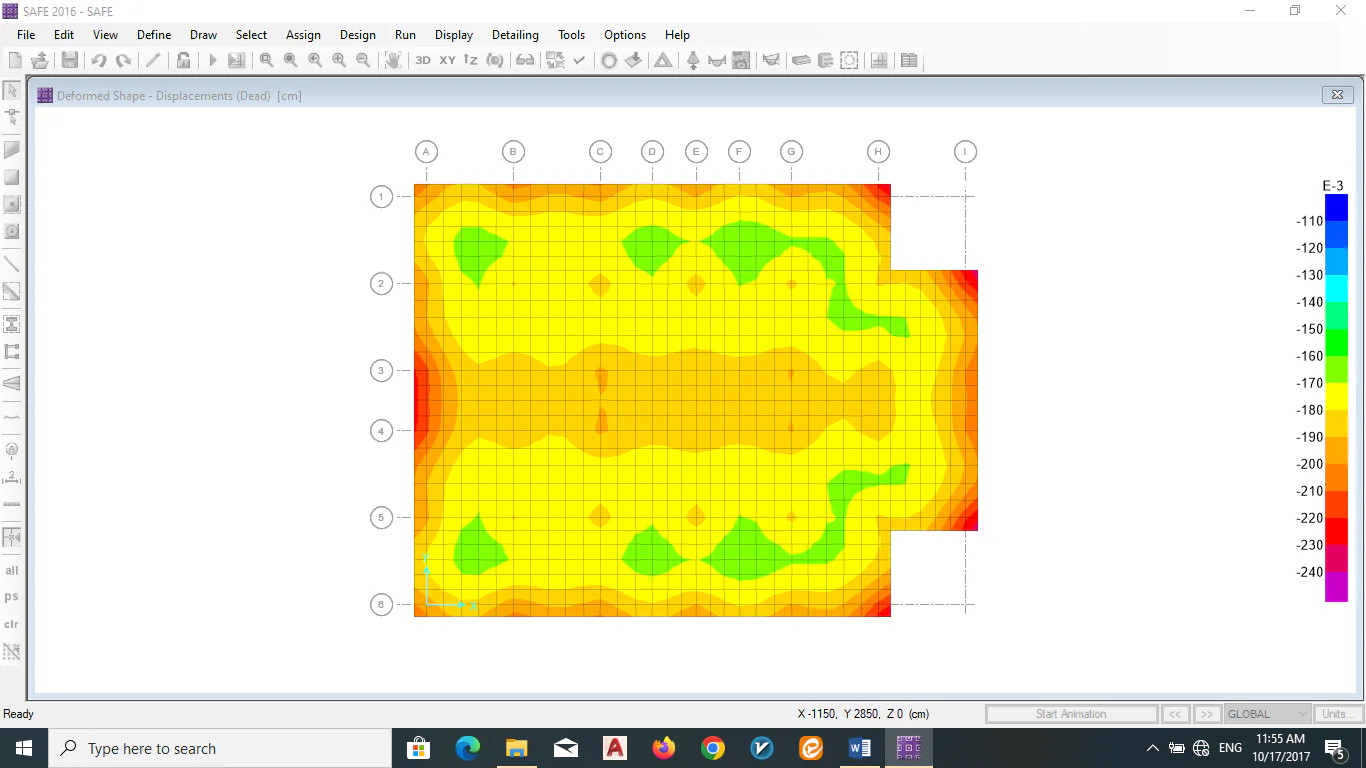Click the Save model toolbar icon
Screen dimensions: 1366x768
(x=70, y=60)
